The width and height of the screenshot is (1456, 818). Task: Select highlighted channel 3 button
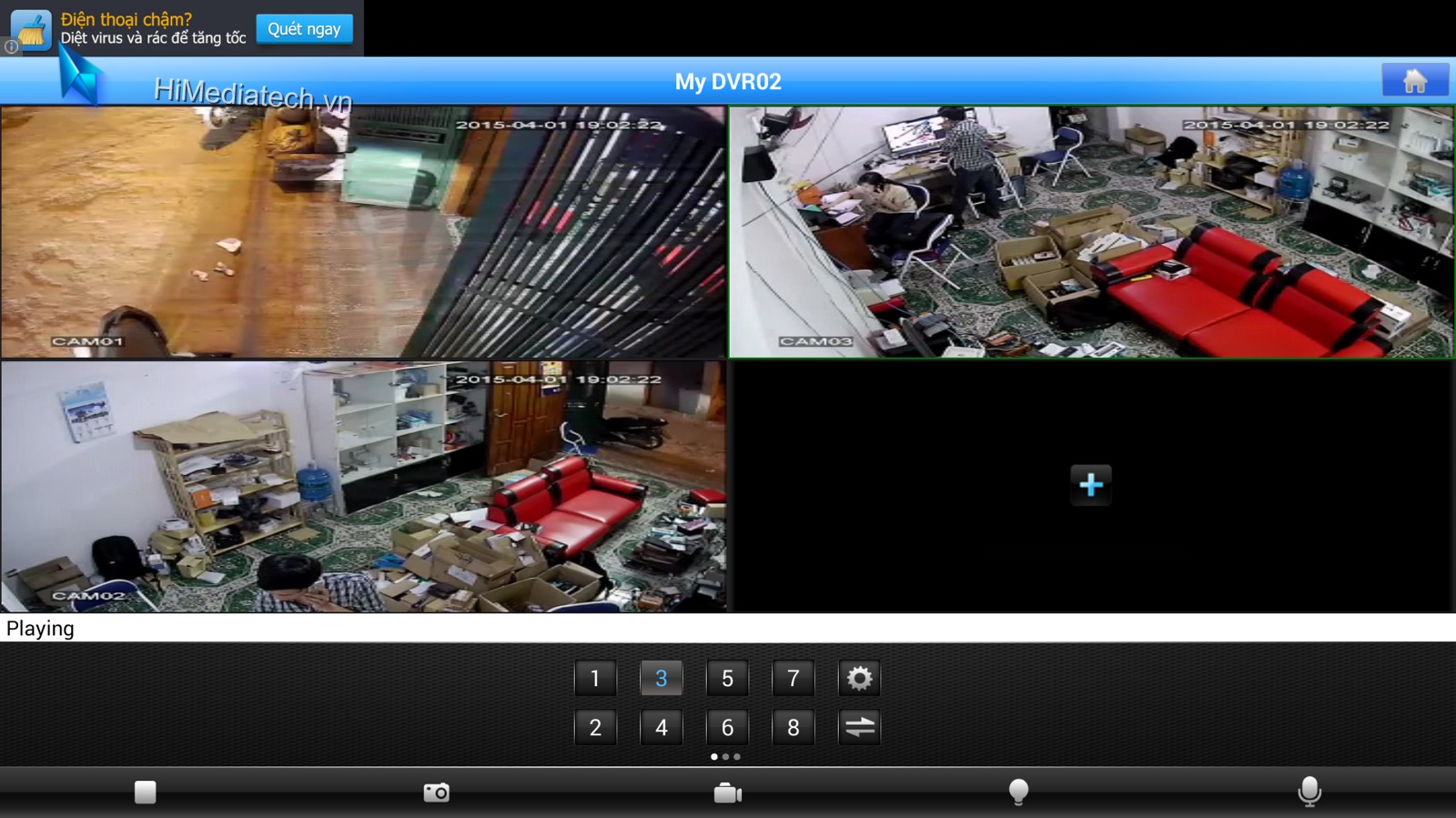click(662, 678)
